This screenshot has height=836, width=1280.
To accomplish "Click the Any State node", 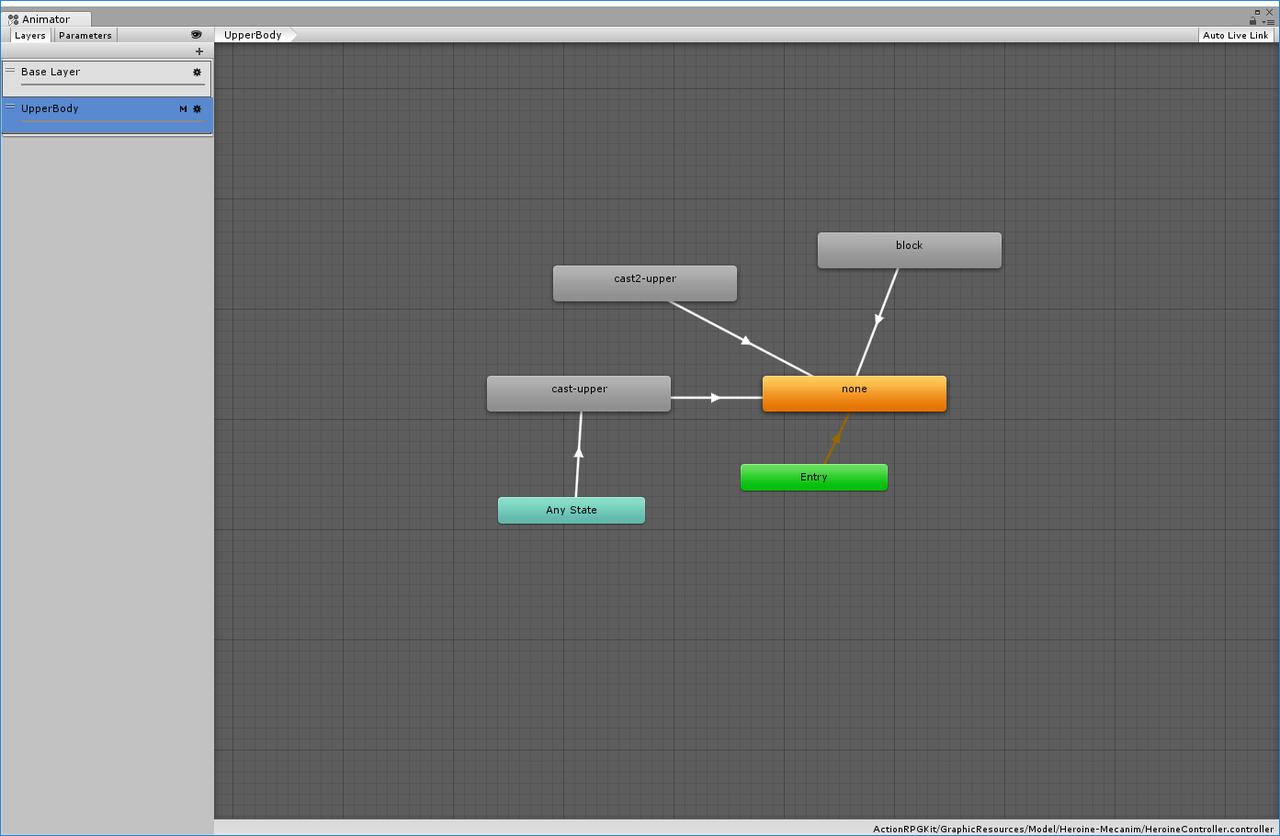I will (571, 510).
